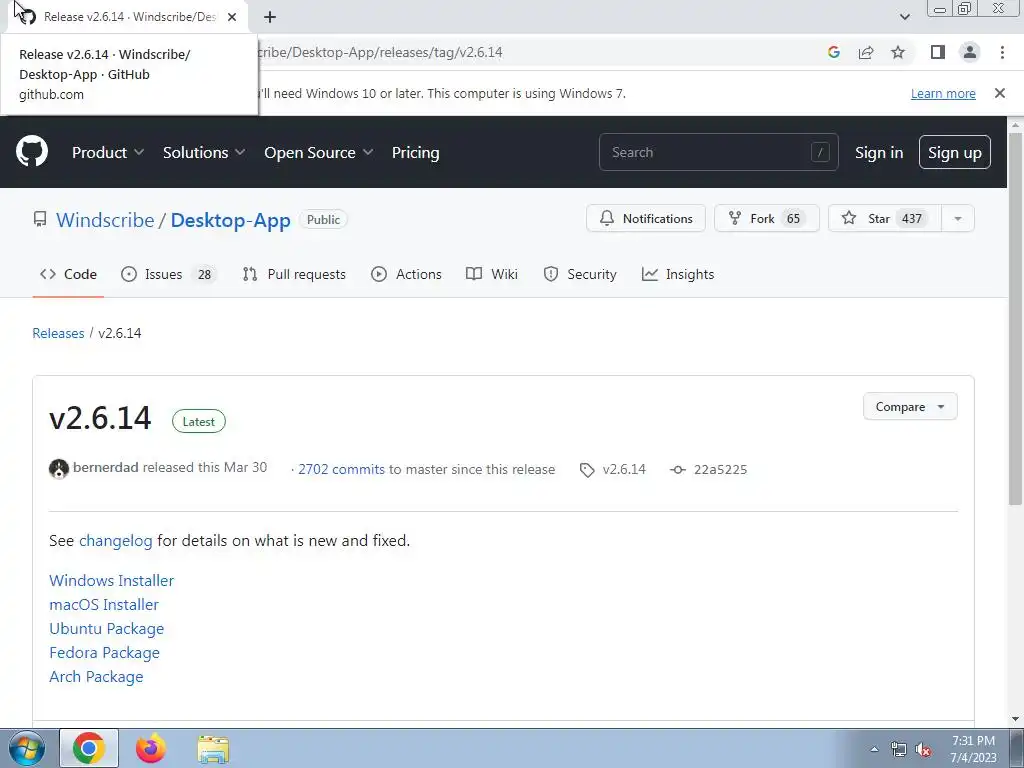Launch Firefox from the taskbar
This screenshot has width=1024, height=768.
[x=151, y=748]
